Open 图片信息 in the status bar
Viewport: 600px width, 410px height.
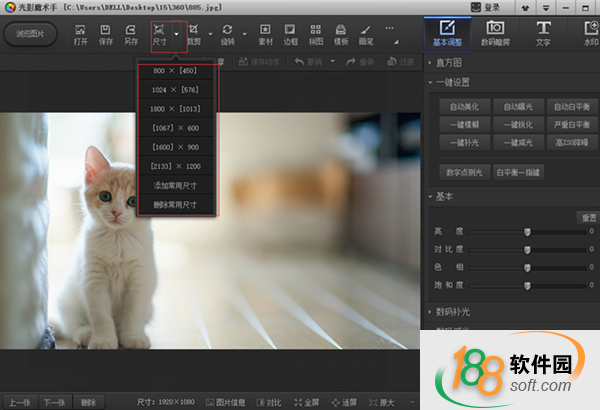tap(225, 402)
